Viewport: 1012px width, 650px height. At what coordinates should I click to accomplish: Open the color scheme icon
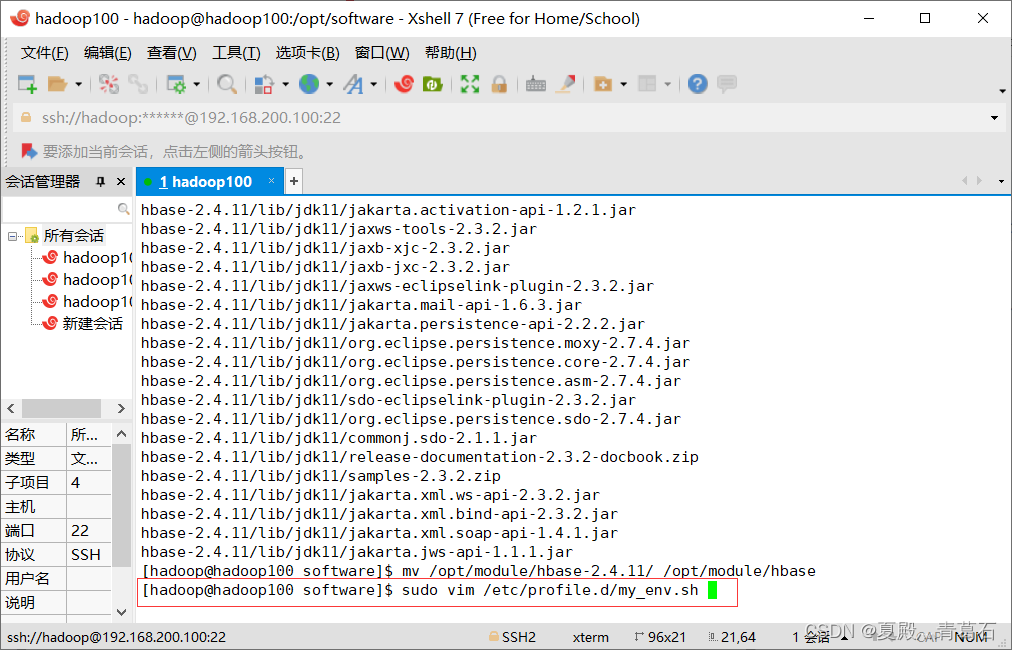(264, 84)
